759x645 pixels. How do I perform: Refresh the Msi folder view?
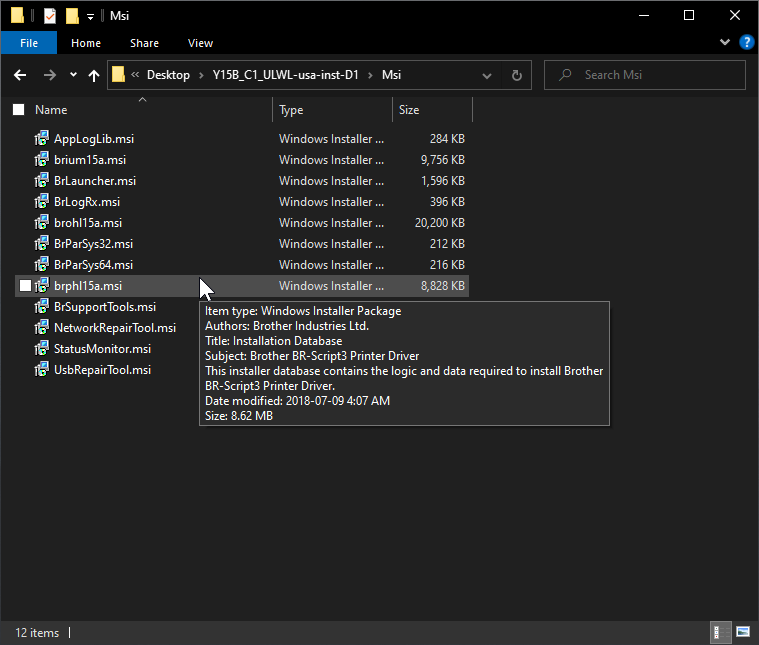pyautogui.click(x=516, y=75)
